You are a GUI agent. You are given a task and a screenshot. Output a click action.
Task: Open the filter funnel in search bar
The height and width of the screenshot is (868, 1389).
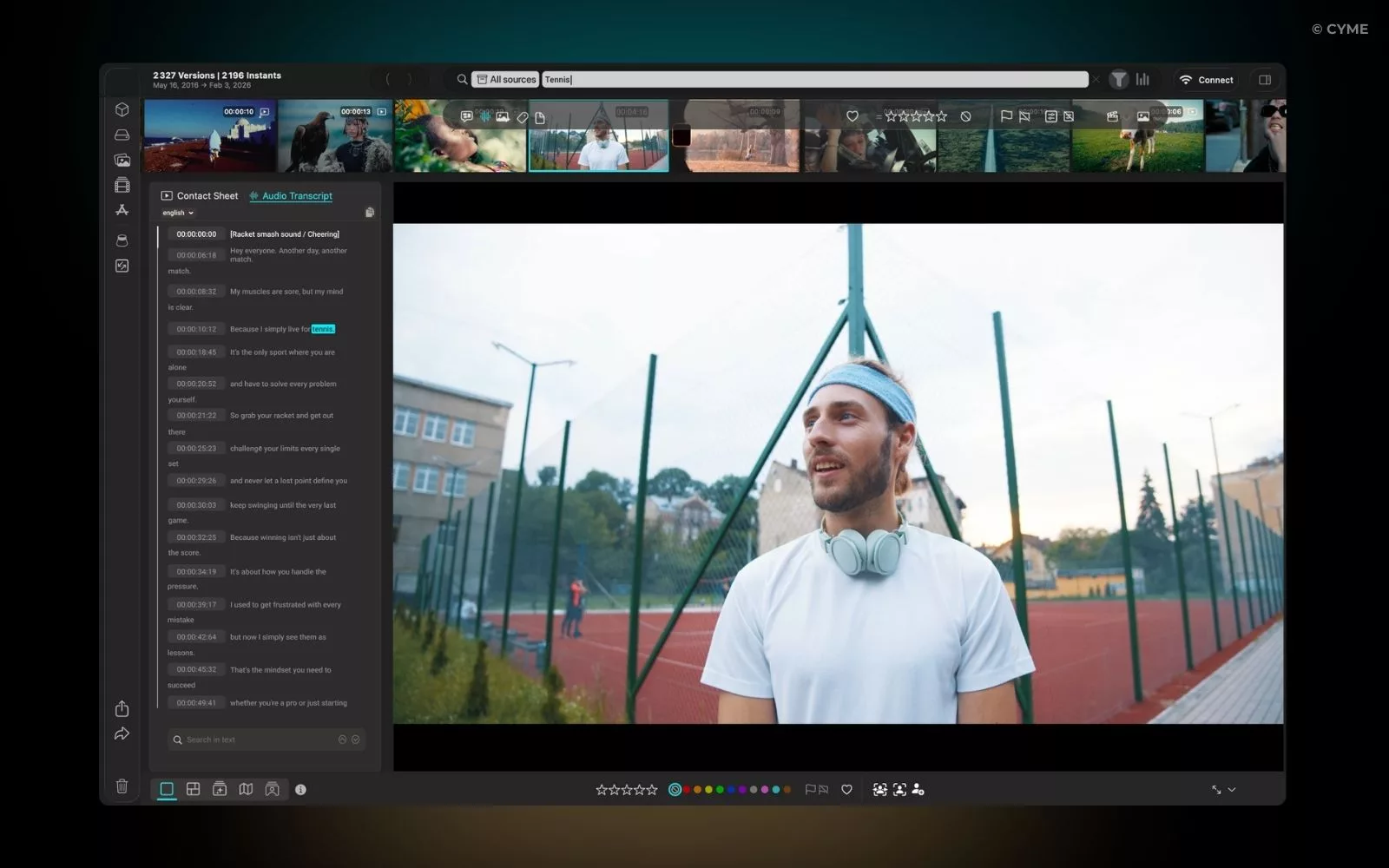coord(1119,79)
